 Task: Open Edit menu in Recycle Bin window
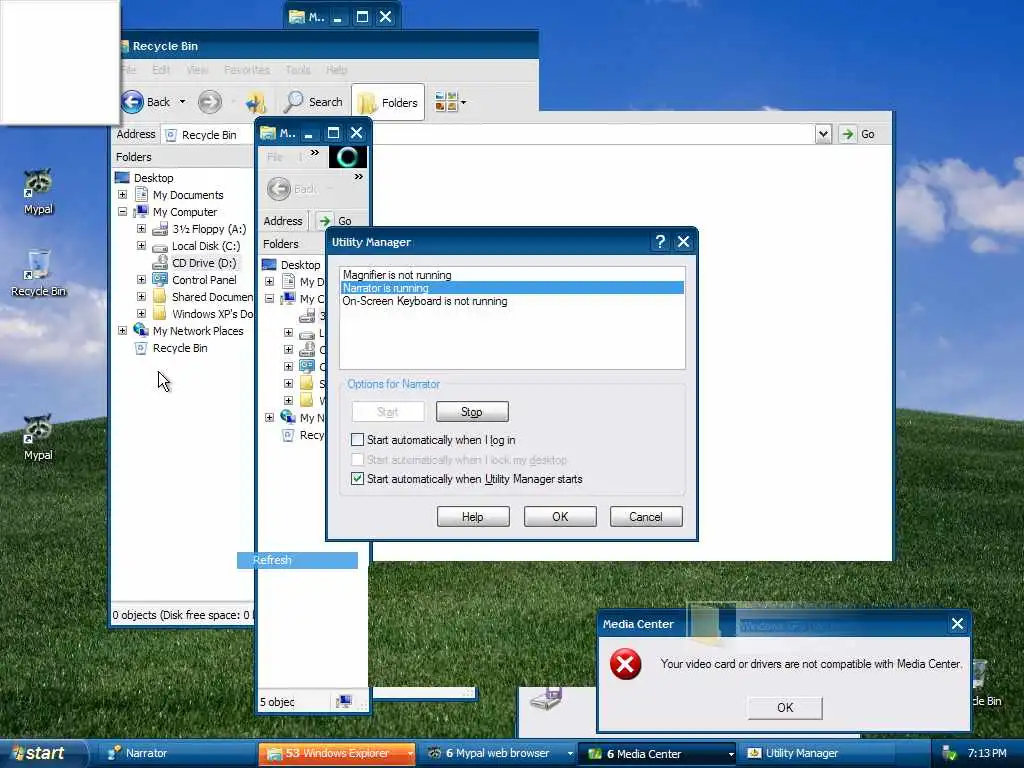(x=161, y=69)
